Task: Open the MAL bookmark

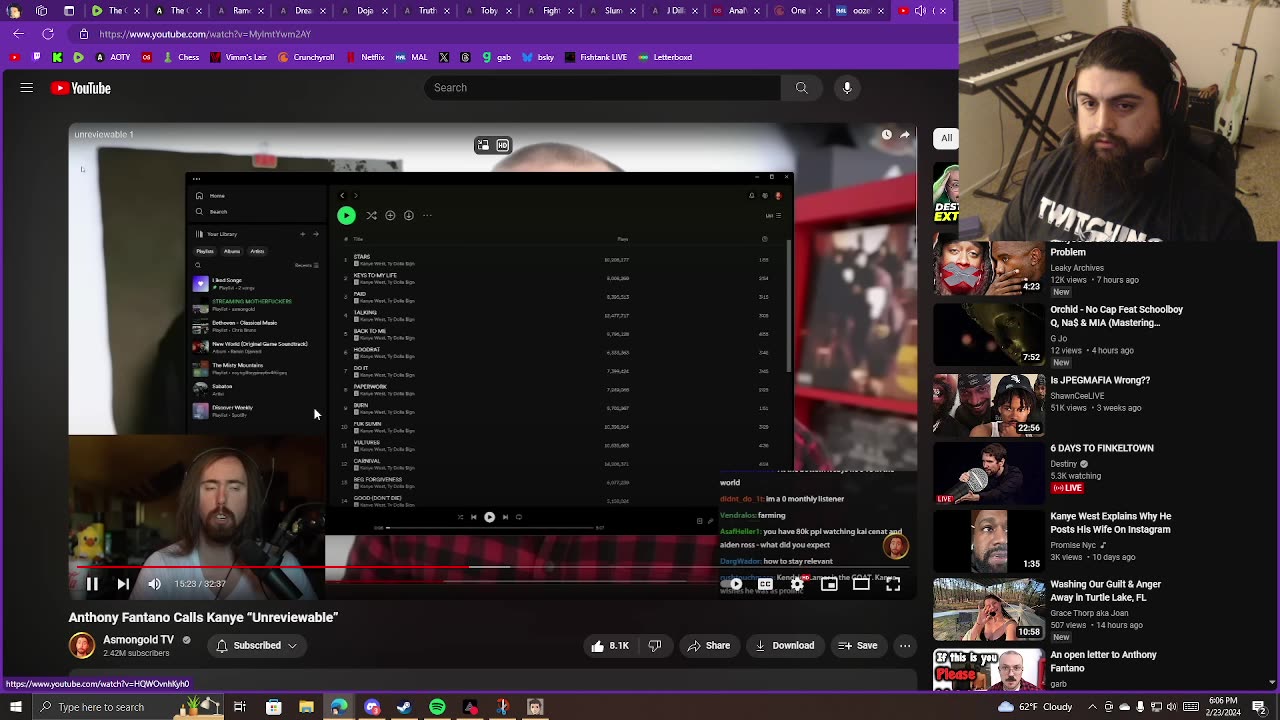Action: click(x=412, y=57)
